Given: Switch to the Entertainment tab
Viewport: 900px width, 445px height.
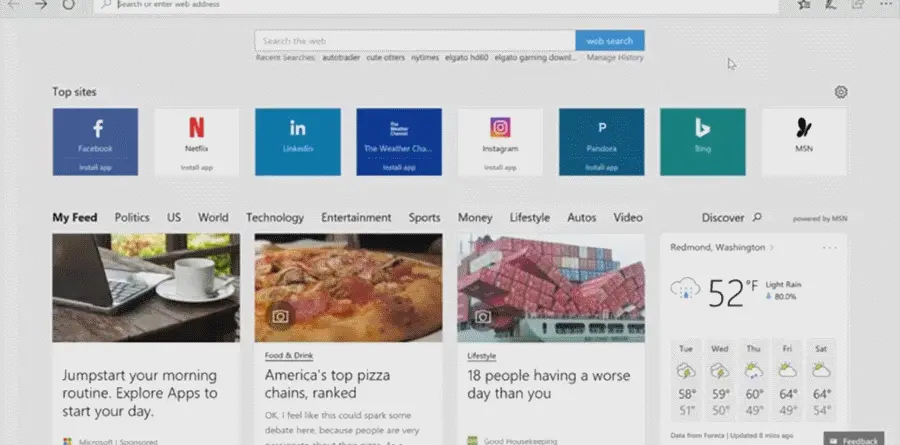Looking at the screenshot, I should click(x=356, y=218).
